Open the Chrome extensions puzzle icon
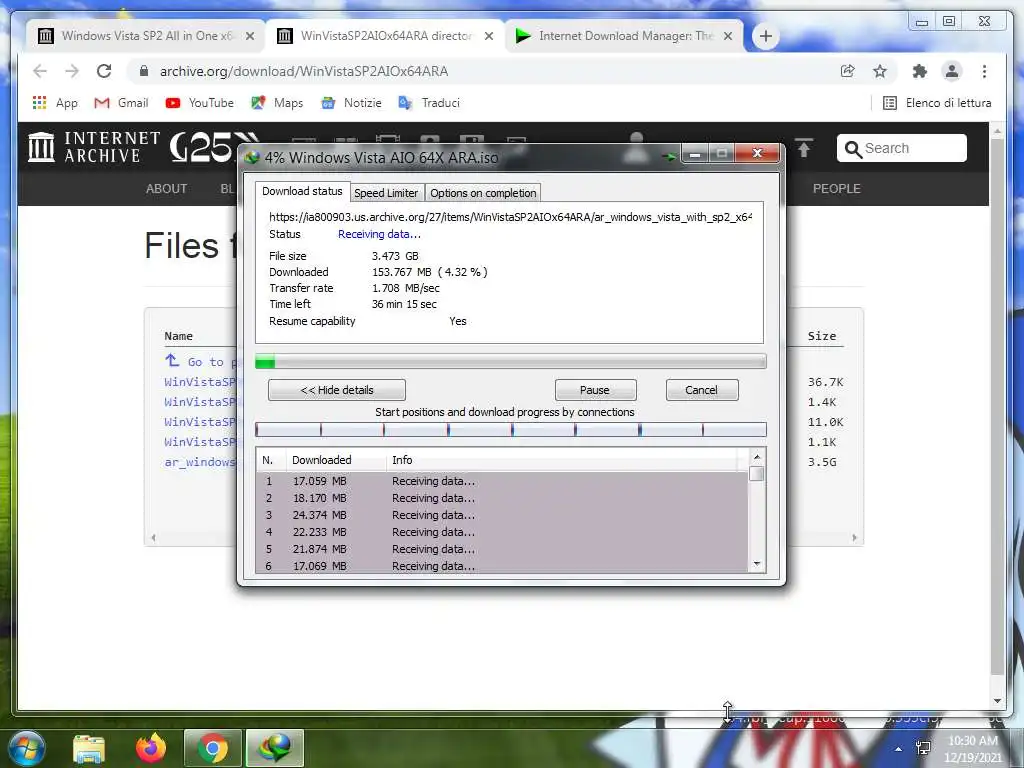The width and height of the screenshot is (1024, 768). tap(920, 71)
